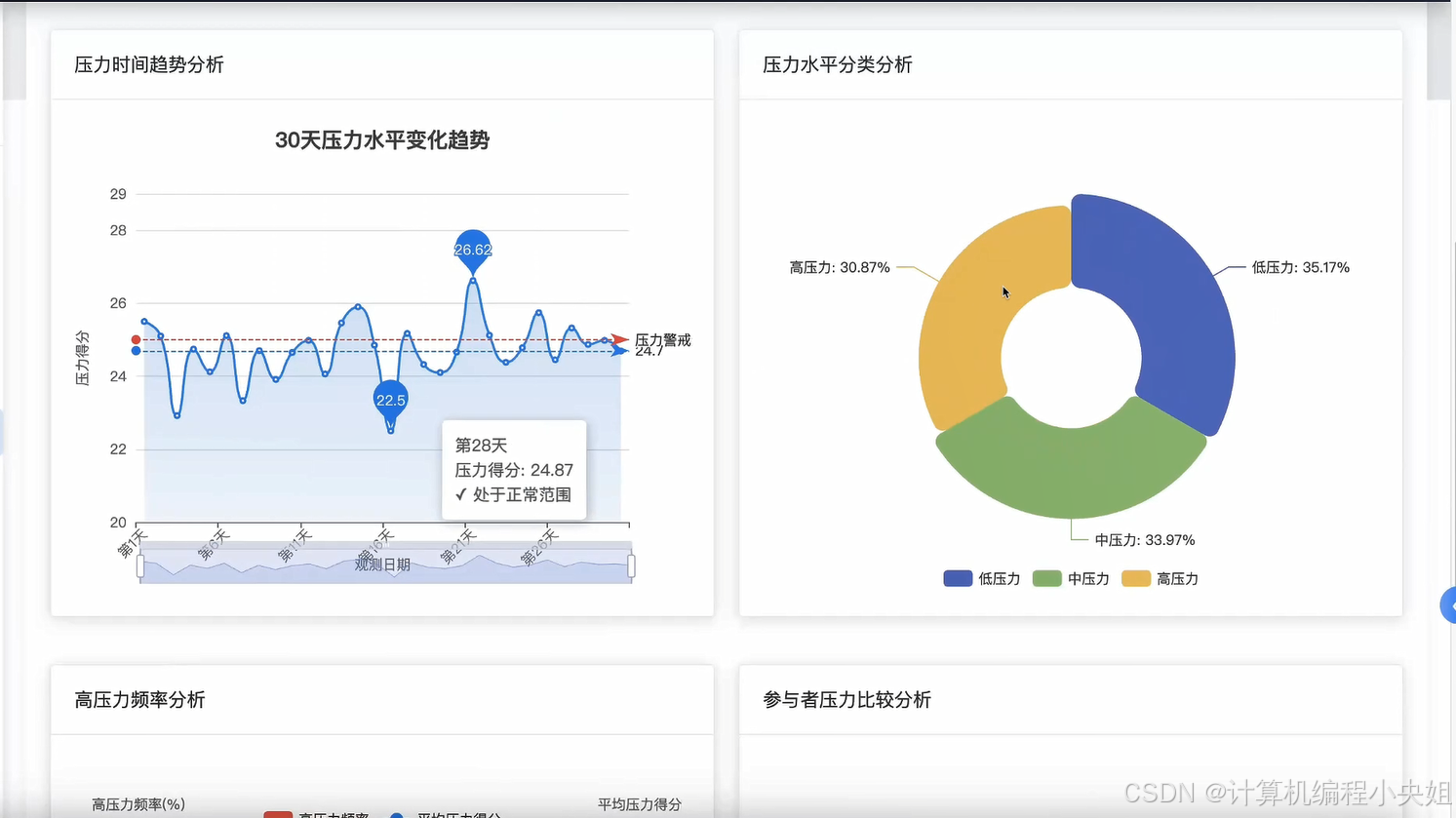Click the 压力水平分类分析 card title

coord(838,64)
